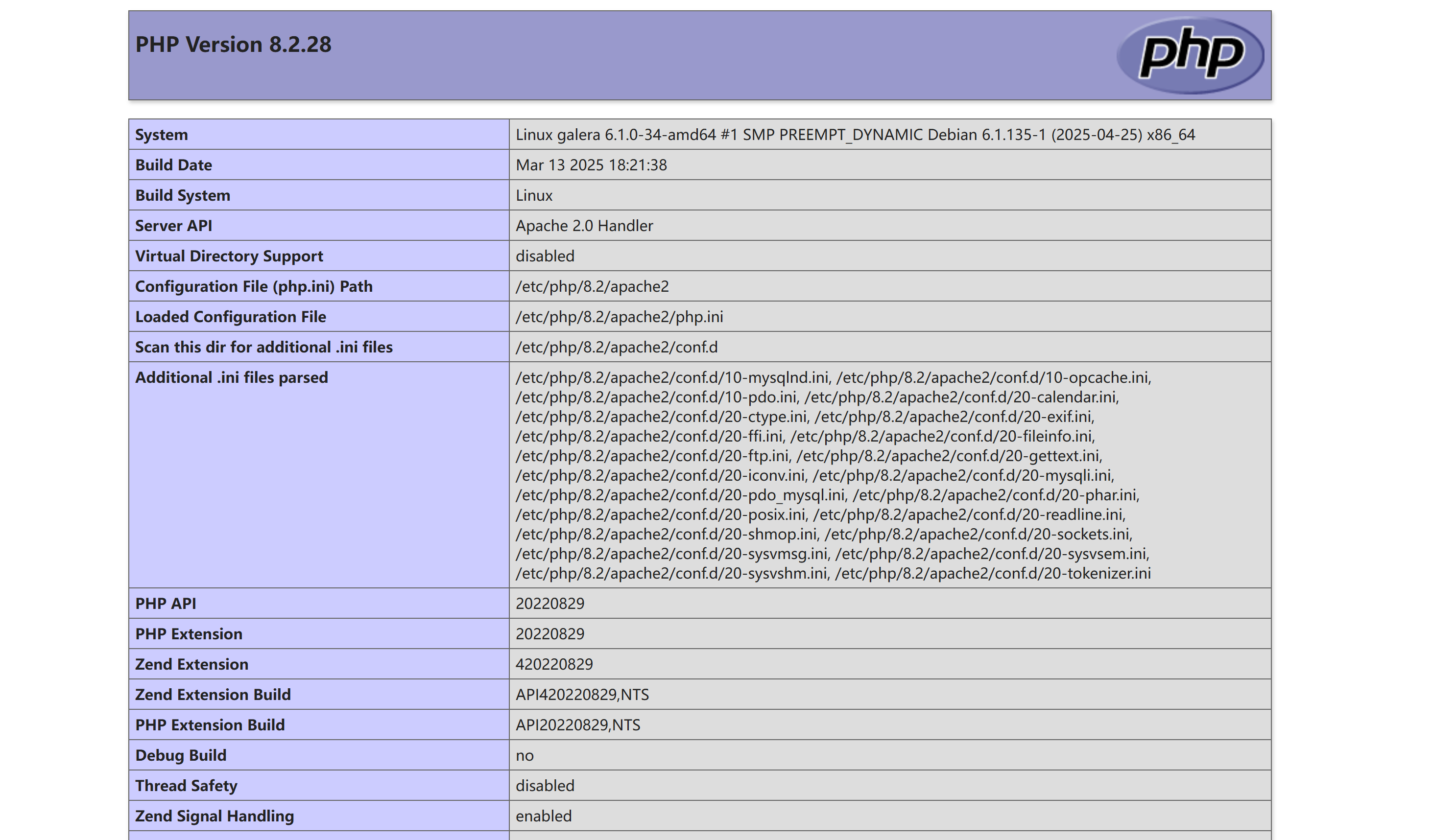Click the 'Zend Extension' label

[x=191, y=665]
